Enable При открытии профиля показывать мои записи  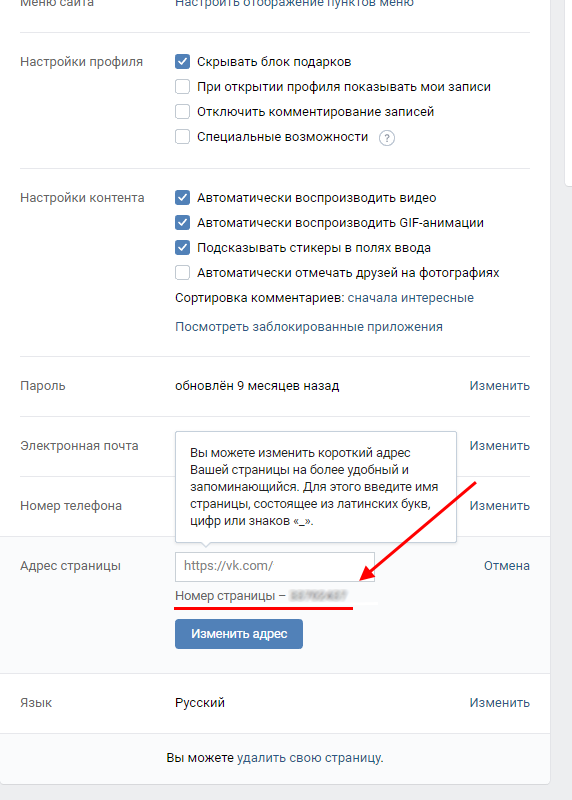[182, 87]
